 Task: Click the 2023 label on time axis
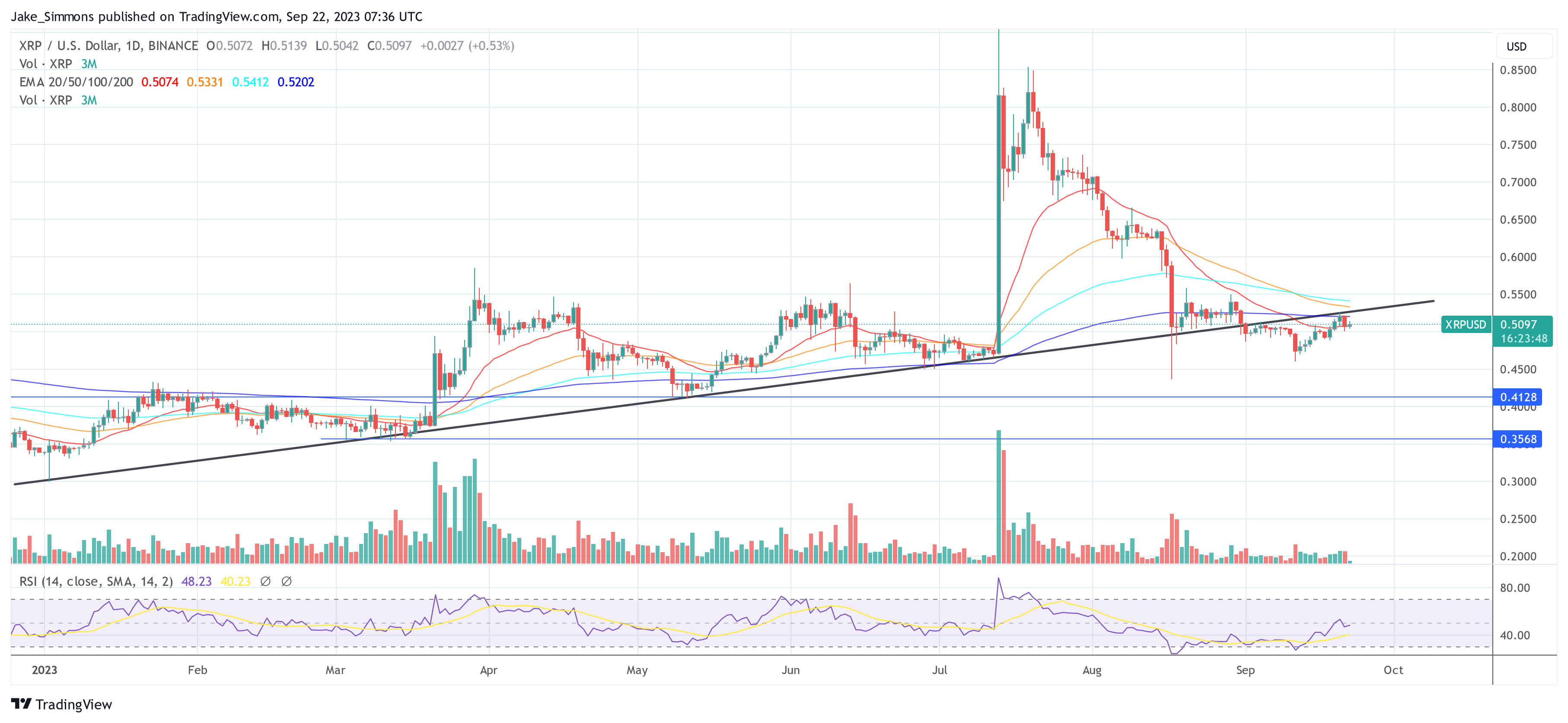(x=45, y=670)
